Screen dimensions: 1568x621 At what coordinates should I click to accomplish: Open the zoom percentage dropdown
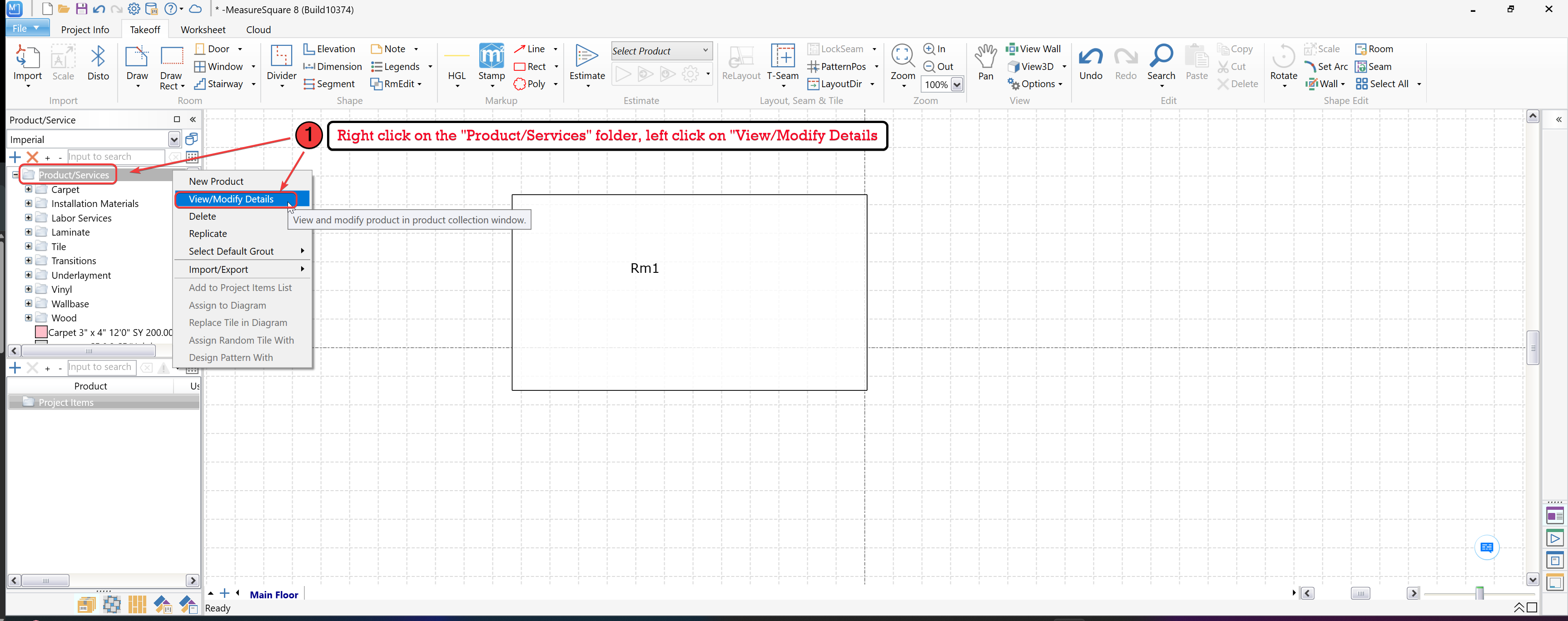pos(957,84)
